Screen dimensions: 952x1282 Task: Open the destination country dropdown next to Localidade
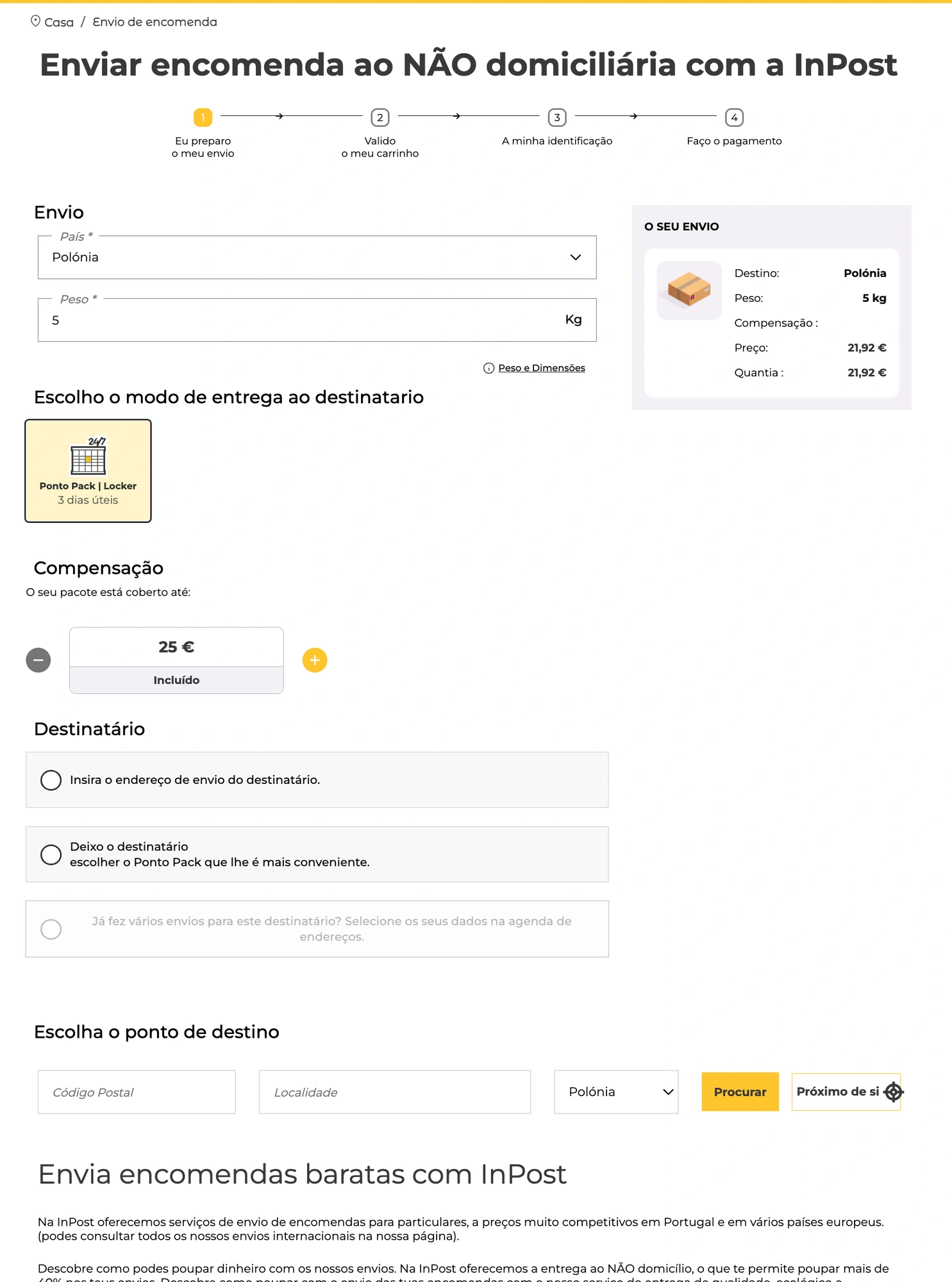[x=616, y=1092]
